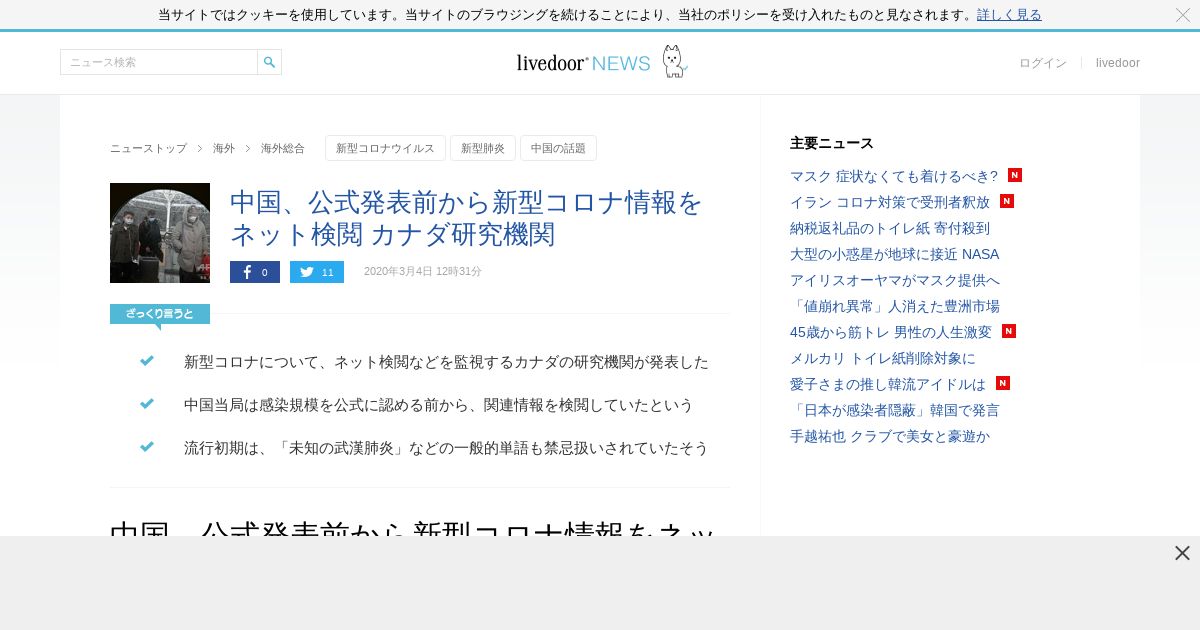
Task: Open イラン コロナ対策で受刑者釈放 headline
Action: pos(890,202)
